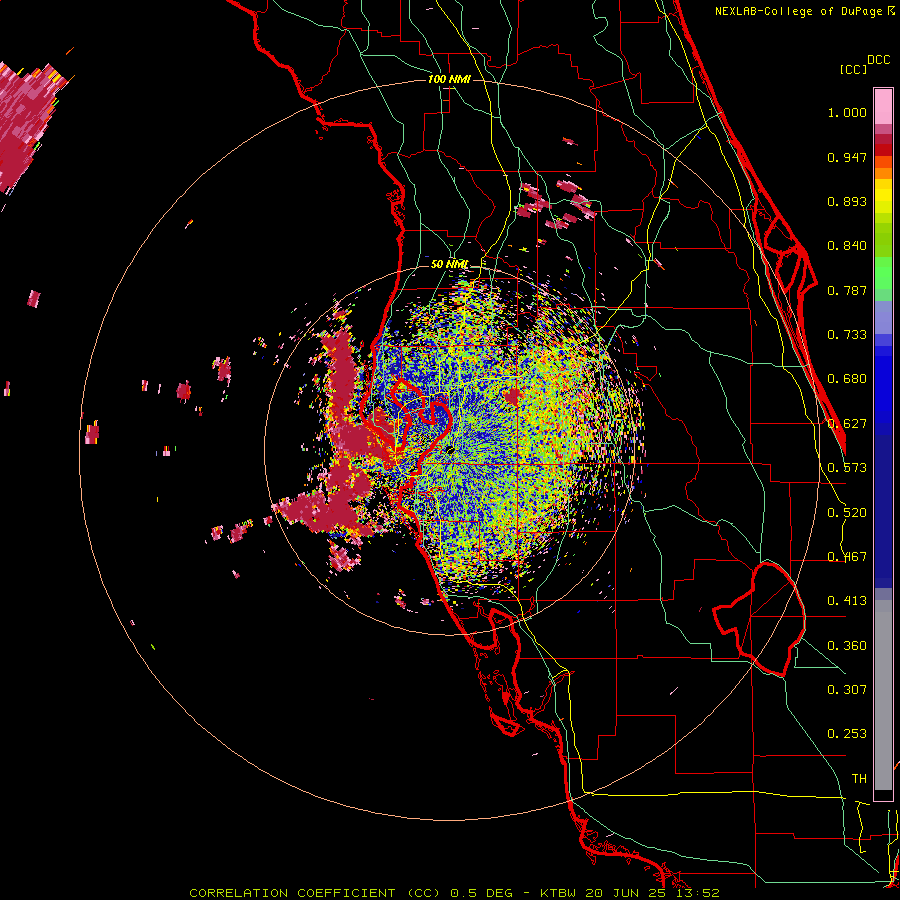This screenshot has height=900, width=900.
Task: Click the KTBW station identifier in caption
Action: click(560, 893)
